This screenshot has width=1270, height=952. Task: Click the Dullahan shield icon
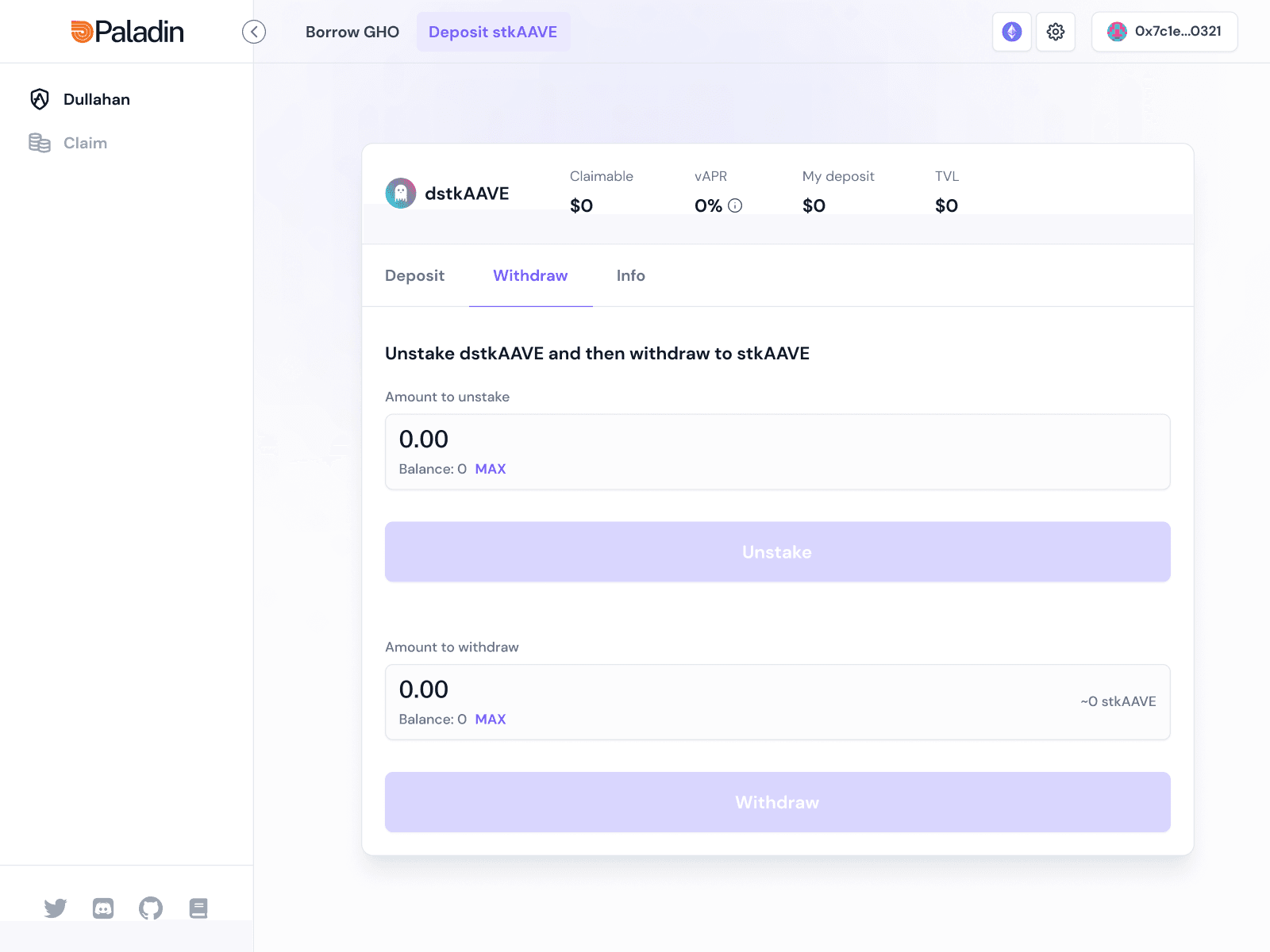click(40, 99)
